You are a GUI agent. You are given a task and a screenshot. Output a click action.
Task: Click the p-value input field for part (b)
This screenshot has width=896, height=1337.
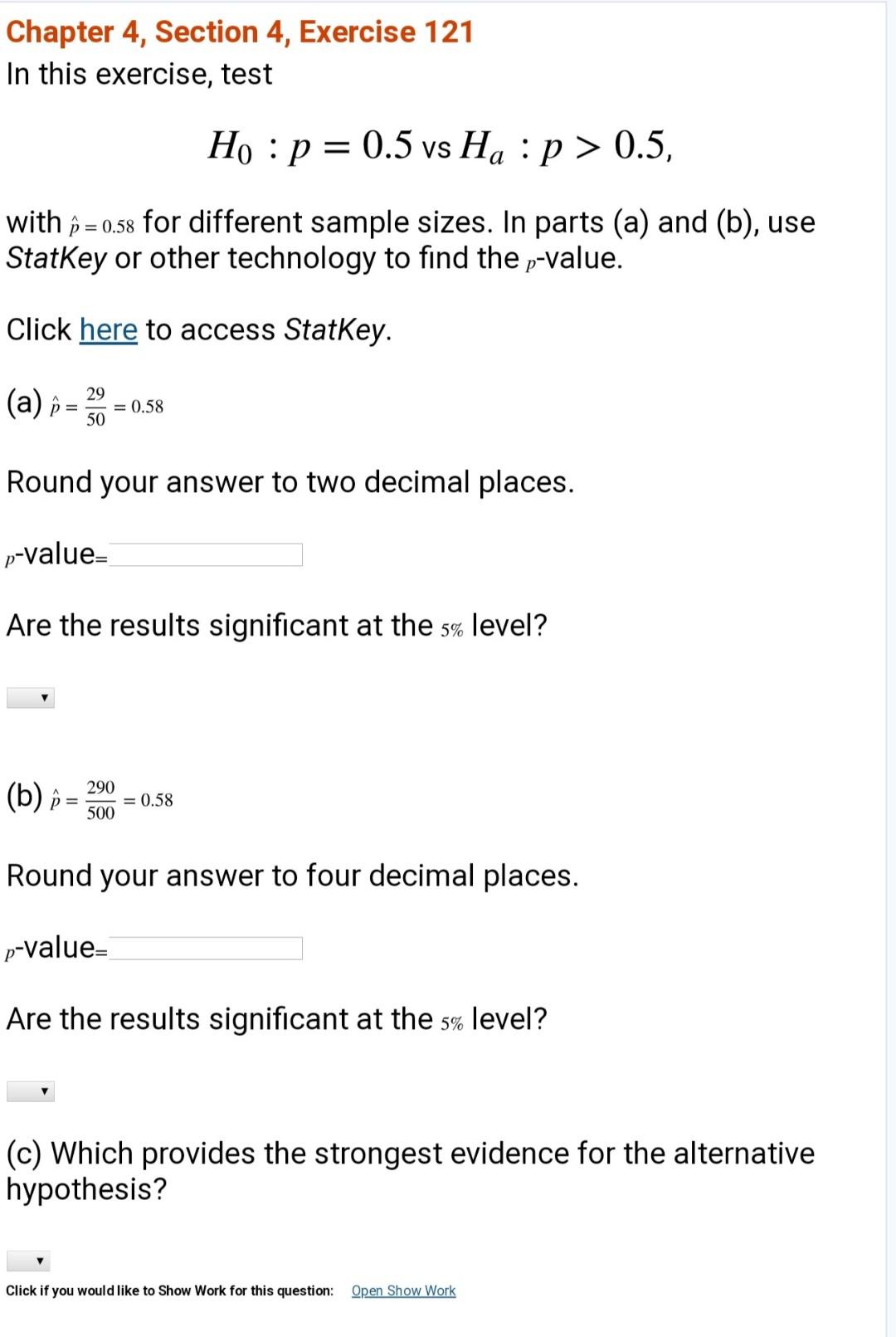tap(207, 947)
